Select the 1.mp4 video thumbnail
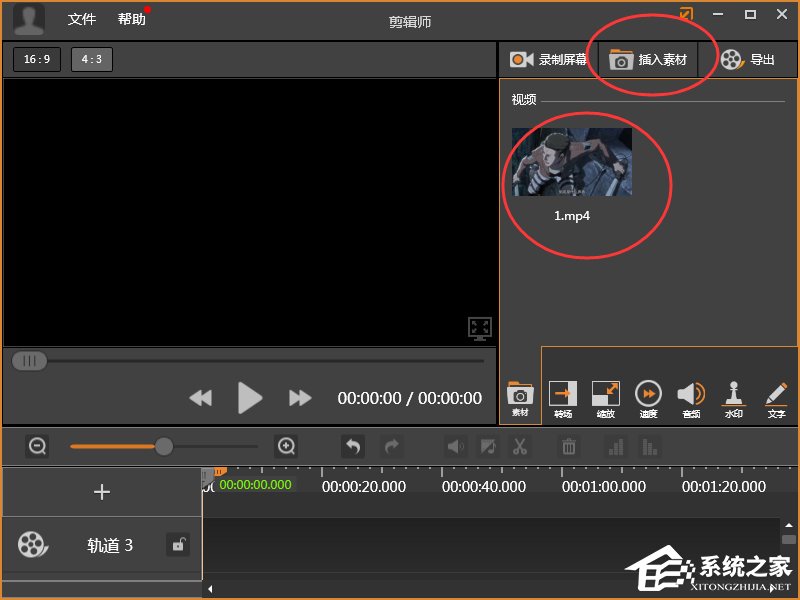 [x=571, y=162]
